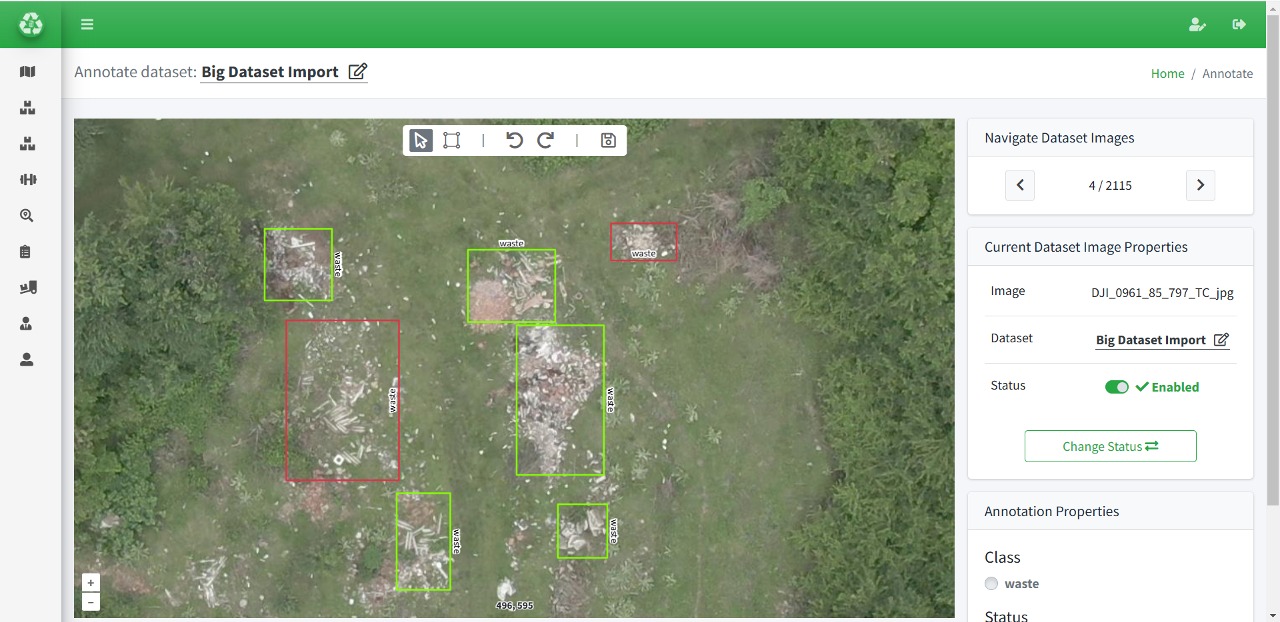The width and height of the screenshot is (1280, 622).
Task: Open the clipboard list icon in sidebar
Action: pos(26,252)
